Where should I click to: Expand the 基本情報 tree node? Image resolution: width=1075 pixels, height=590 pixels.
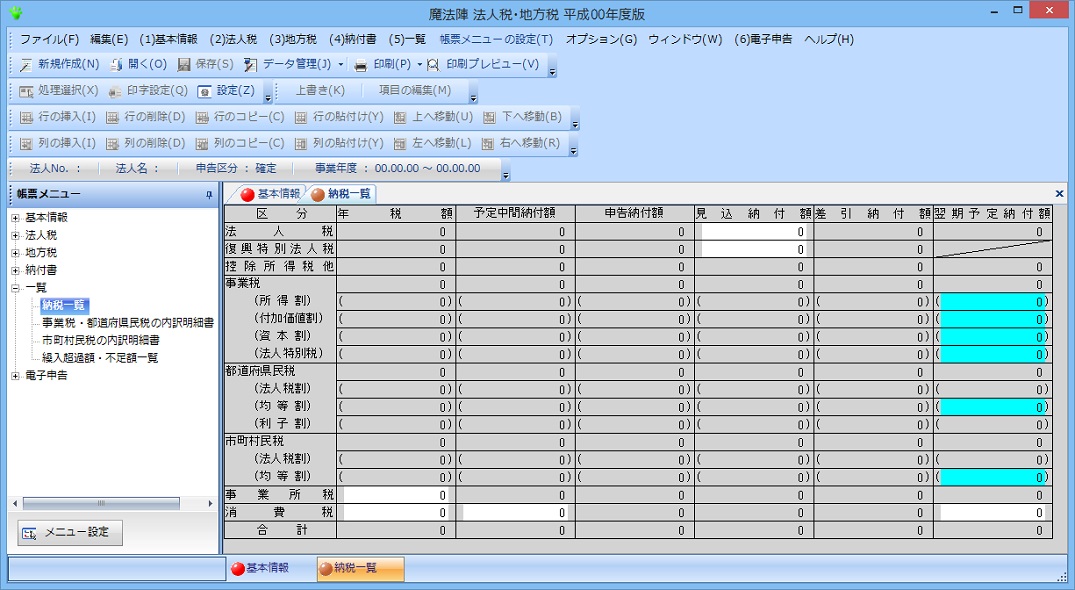click(x=15, y=218)
